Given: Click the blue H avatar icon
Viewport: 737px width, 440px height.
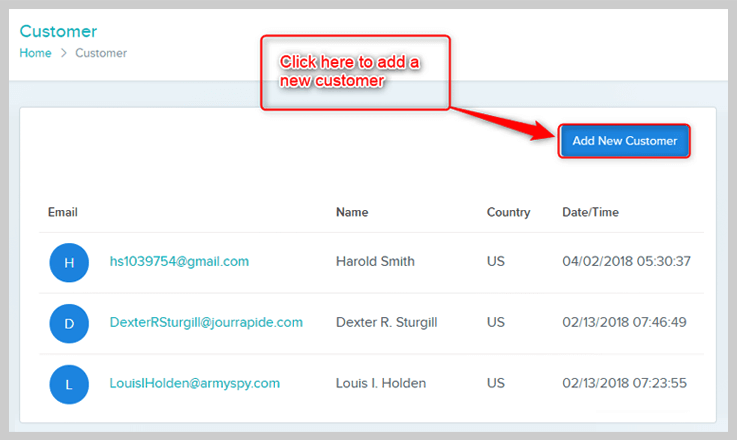Looking at the screenshot, I should [69, 262].
